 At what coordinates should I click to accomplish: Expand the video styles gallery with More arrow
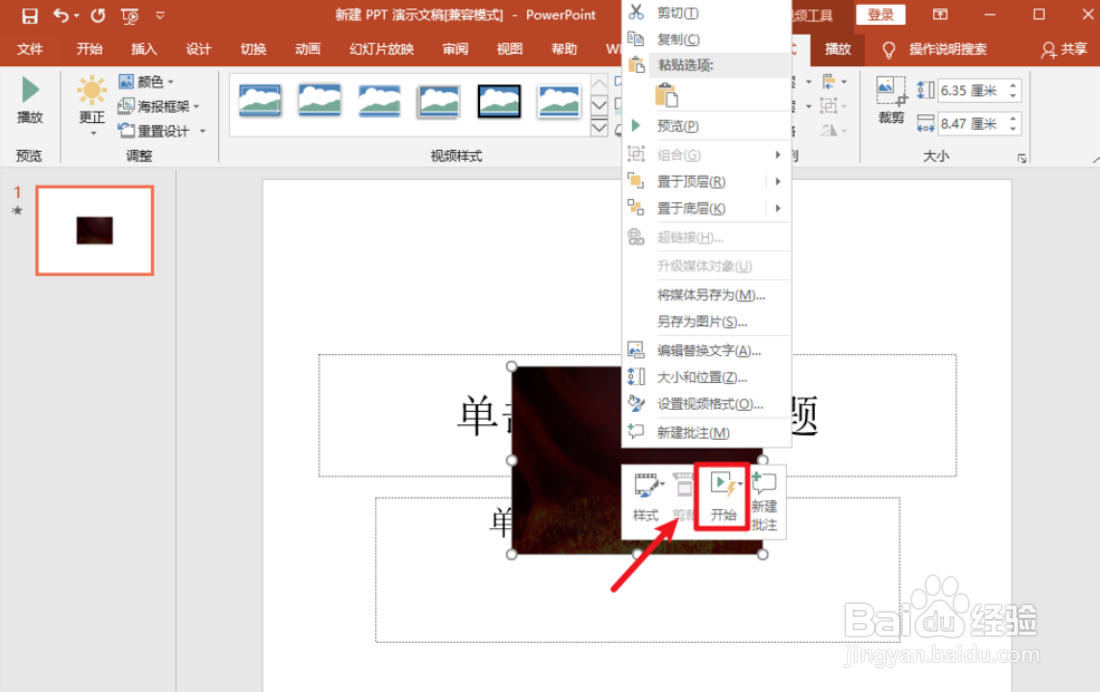599,128
